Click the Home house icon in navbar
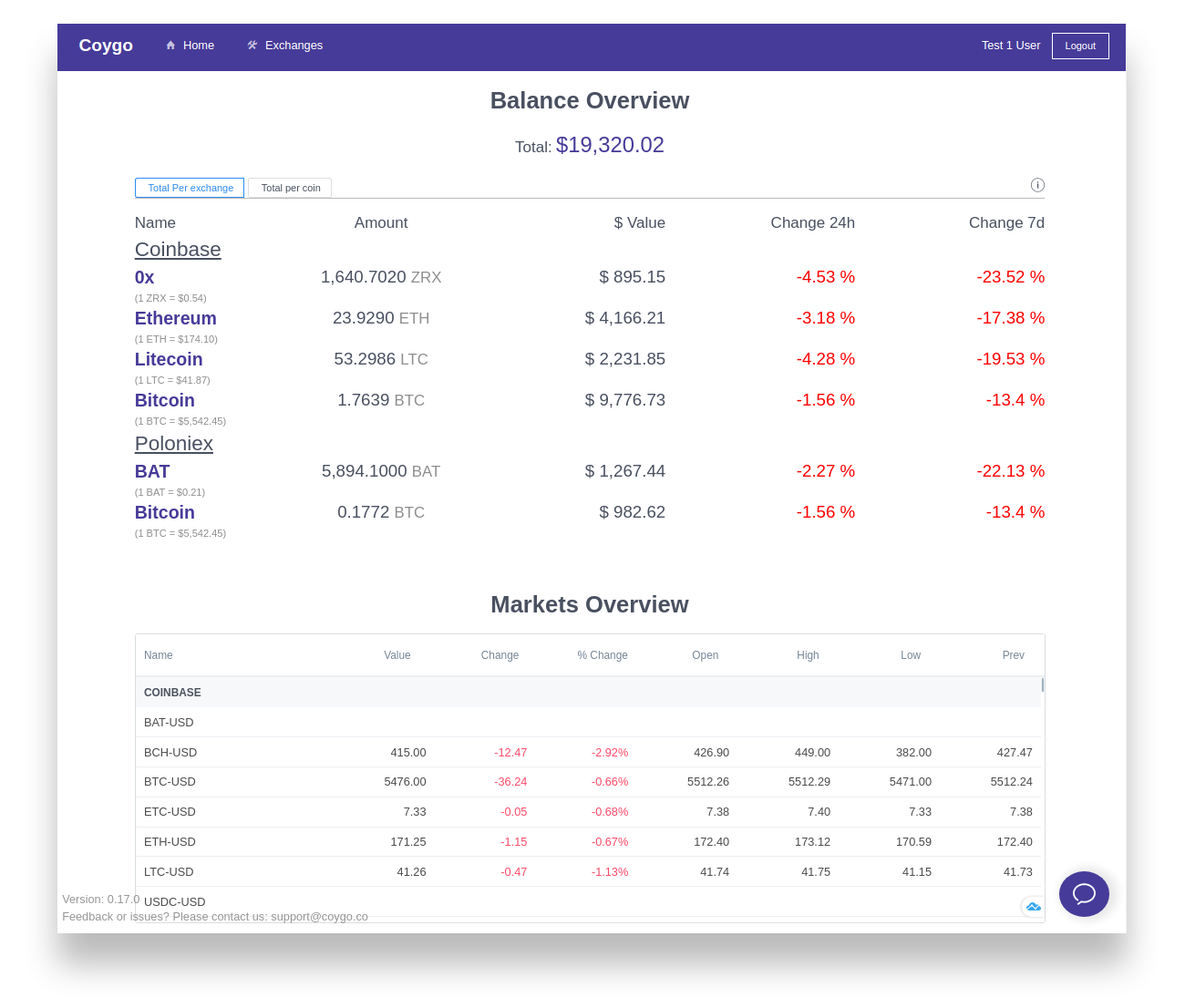Viewport: 1185px width, 1008px height. pos(170,46)
